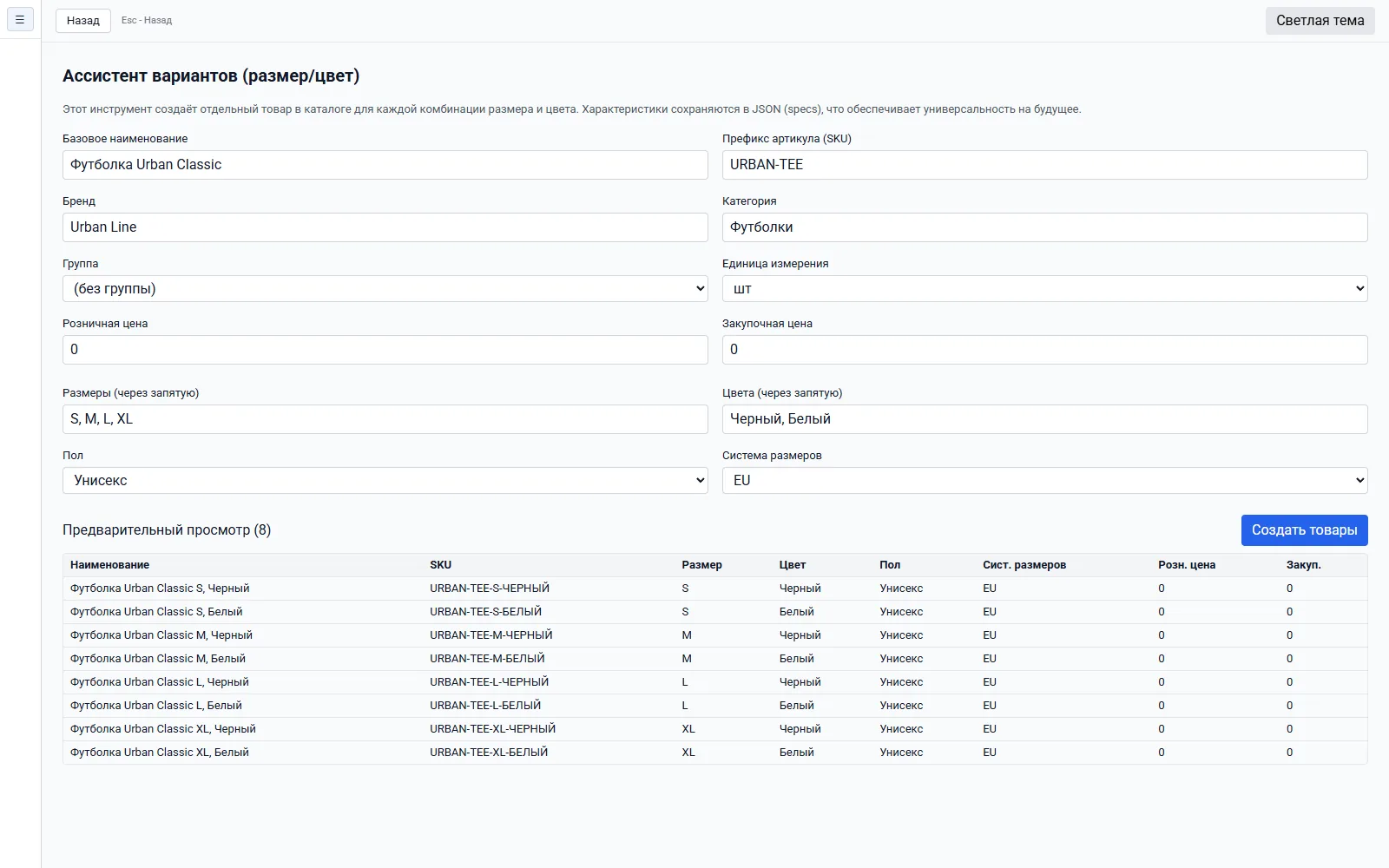Screen dimensions: 1389x868
Task: Click the Предварительный просмотр (8) heading
Action: (167, 530)
